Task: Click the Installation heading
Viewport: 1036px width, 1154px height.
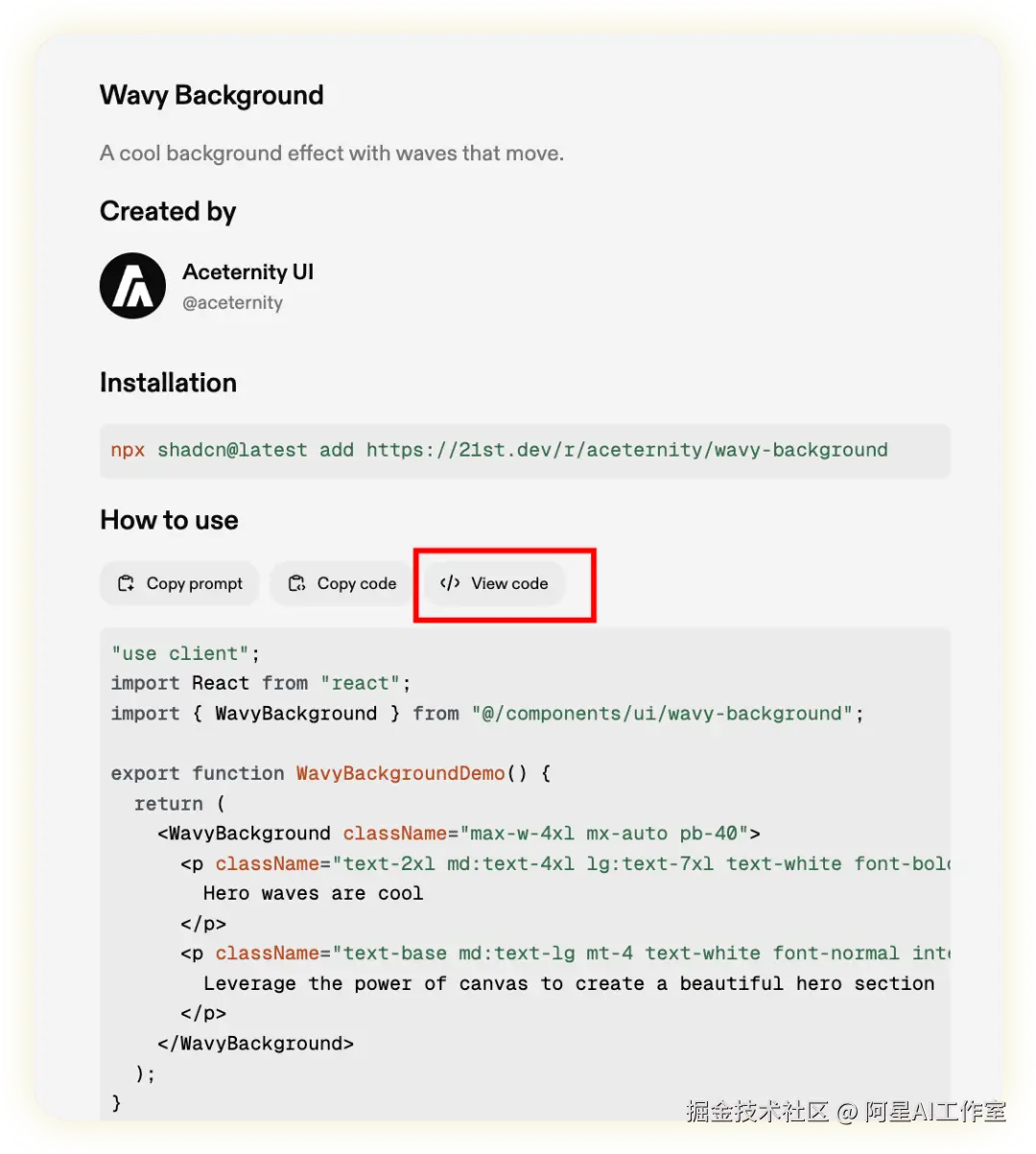Action: (168, 383)
